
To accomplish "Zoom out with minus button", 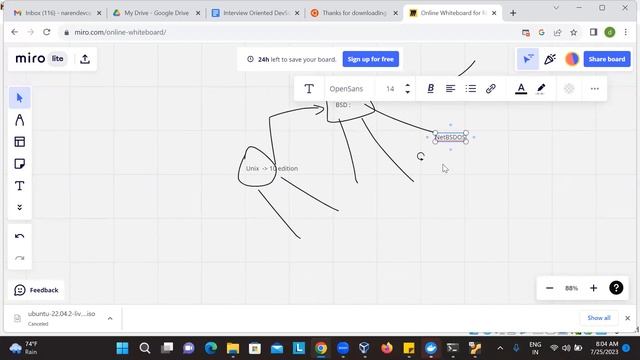I will (x=549, y=288).
